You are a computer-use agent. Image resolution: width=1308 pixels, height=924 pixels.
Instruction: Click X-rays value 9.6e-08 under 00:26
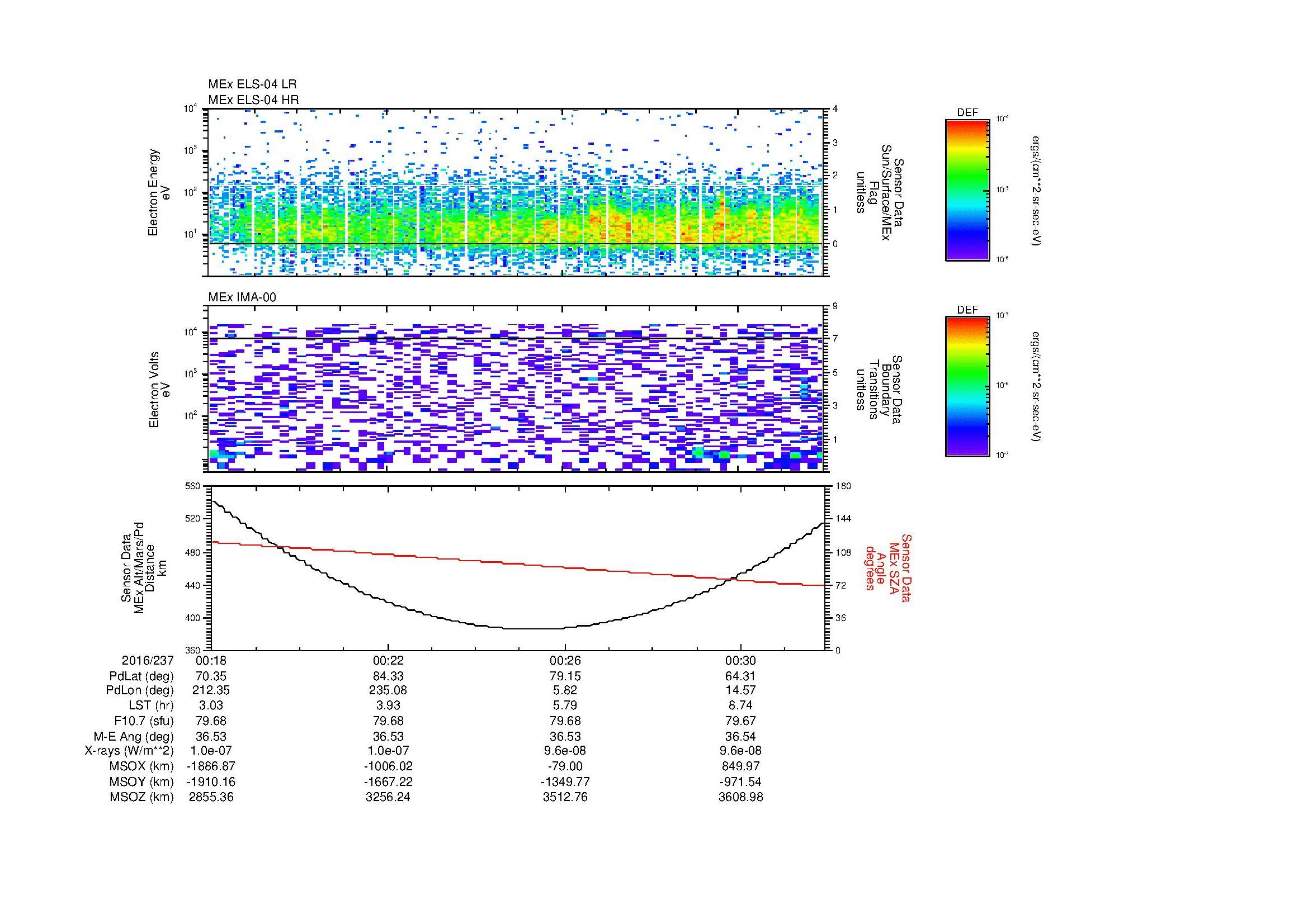(565, 751)
